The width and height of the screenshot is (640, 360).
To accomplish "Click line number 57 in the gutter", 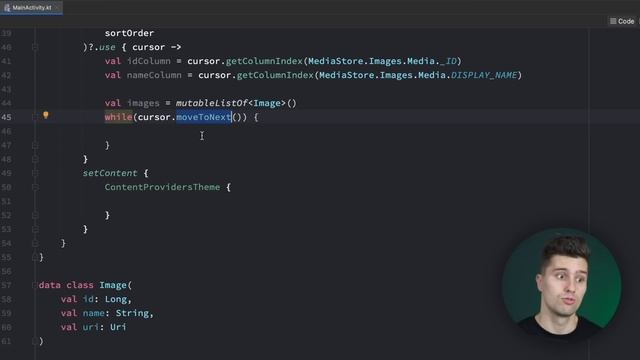I will 6,285.
